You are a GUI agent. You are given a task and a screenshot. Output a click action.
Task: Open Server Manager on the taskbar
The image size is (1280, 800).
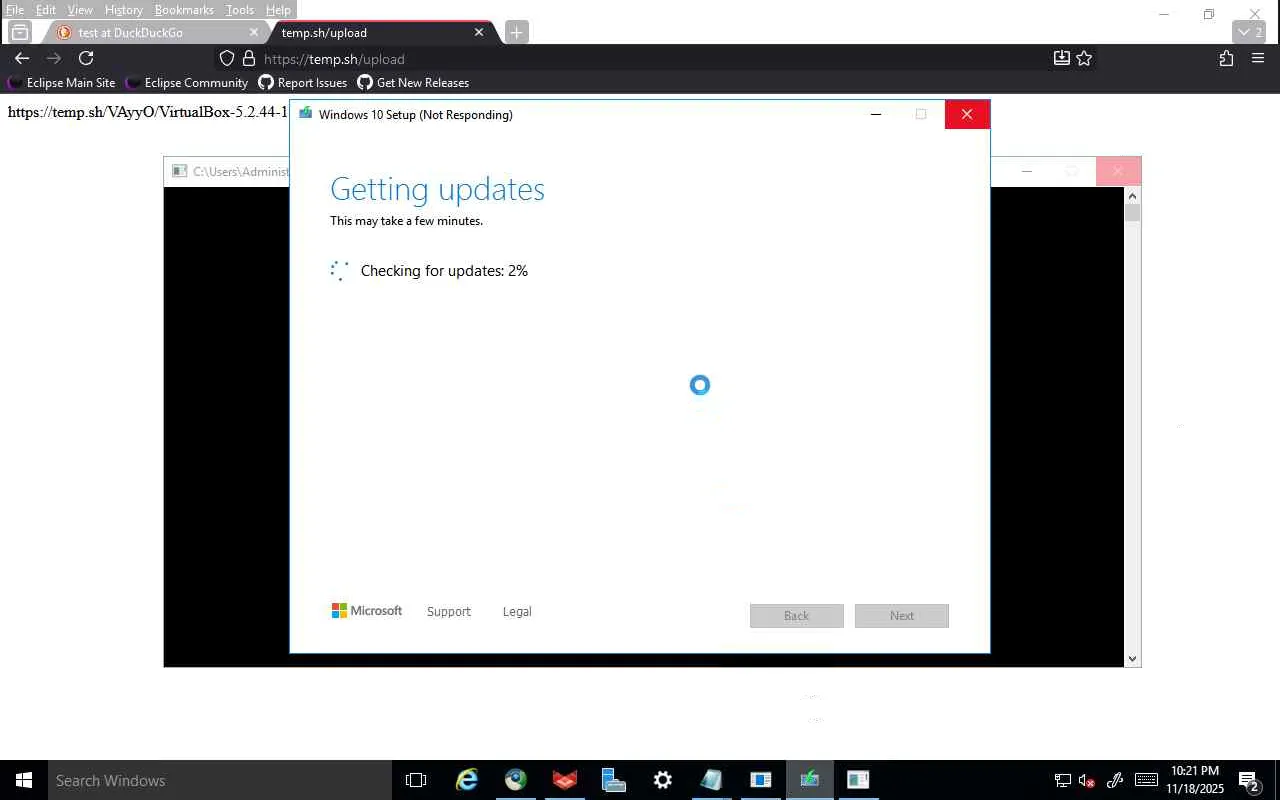614,780
